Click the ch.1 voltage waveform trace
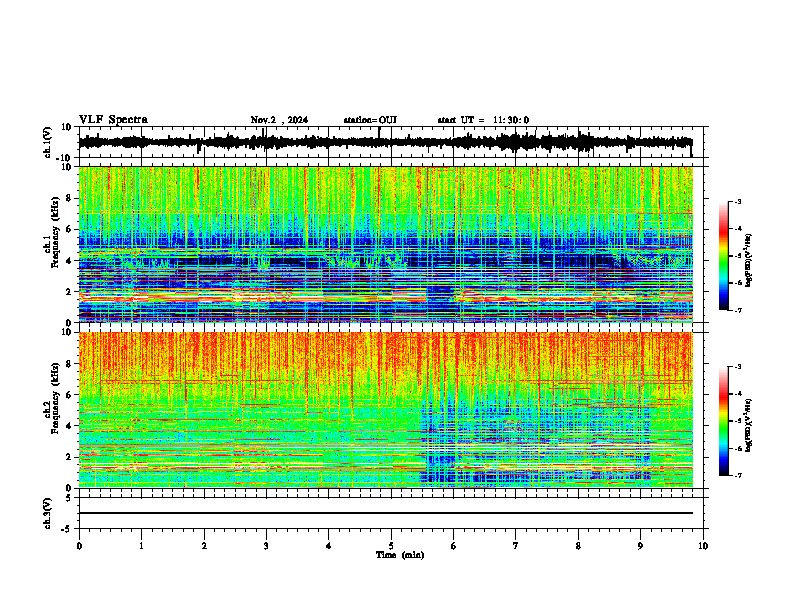Viewport: 792px width, 612px height. [x=386, y=142]
